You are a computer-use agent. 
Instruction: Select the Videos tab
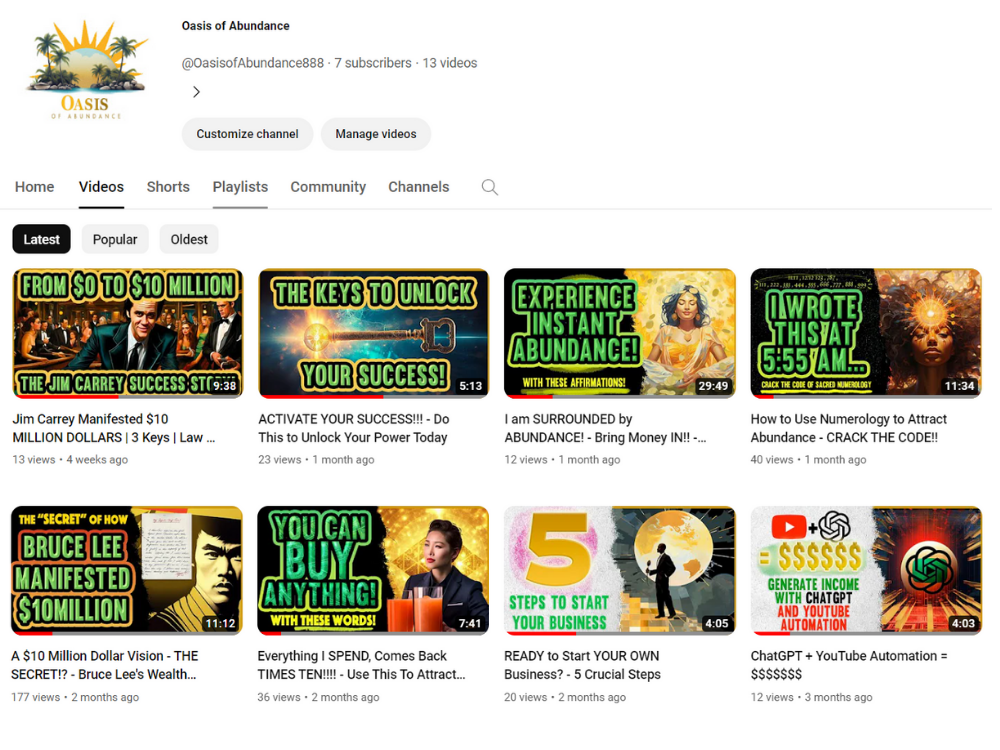pyautogui.click(x=101, y=187)
